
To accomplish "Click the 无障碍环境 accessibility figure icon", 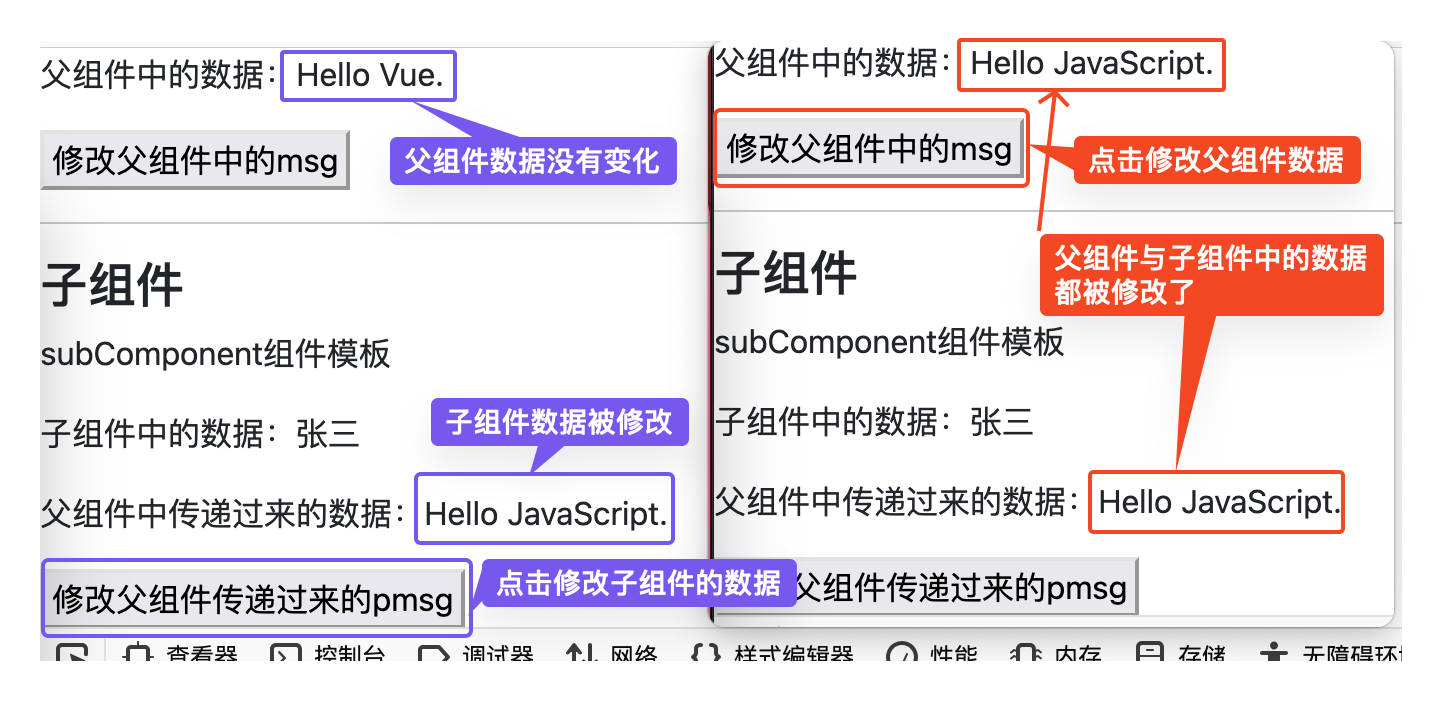I will click(1274, 655).
